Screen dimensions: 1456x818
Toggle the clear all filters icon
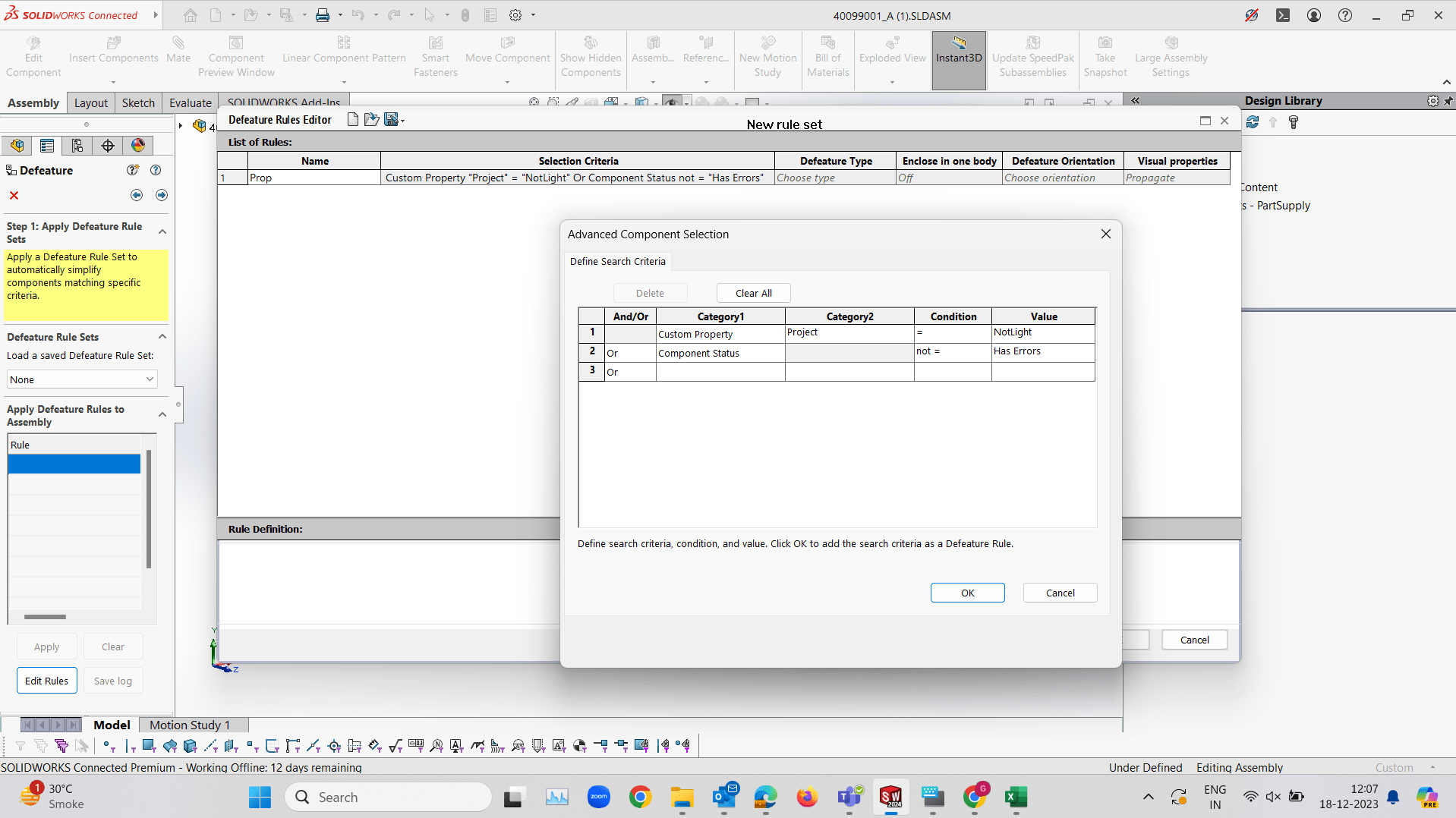41,746
